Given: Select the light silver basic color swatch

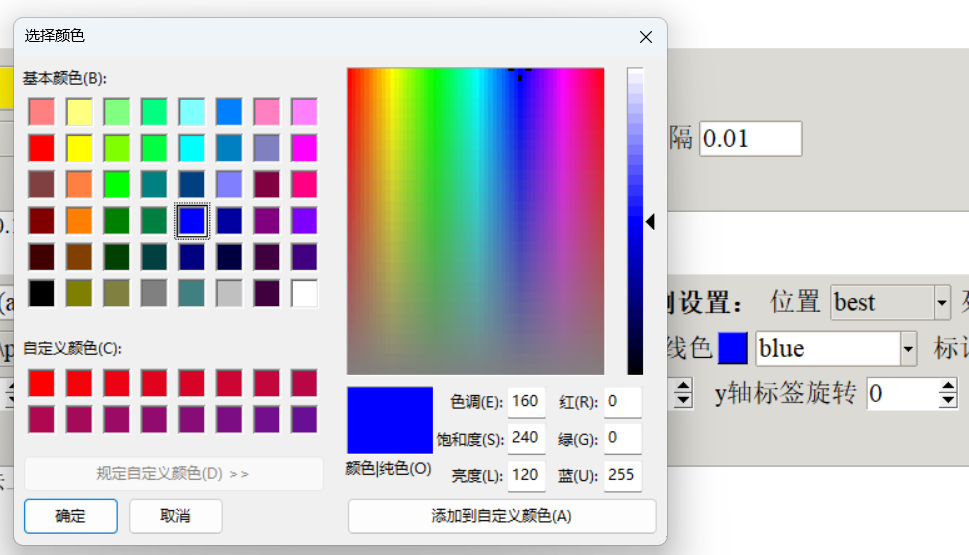Looking at the screenshot, I should click(229, 293).
